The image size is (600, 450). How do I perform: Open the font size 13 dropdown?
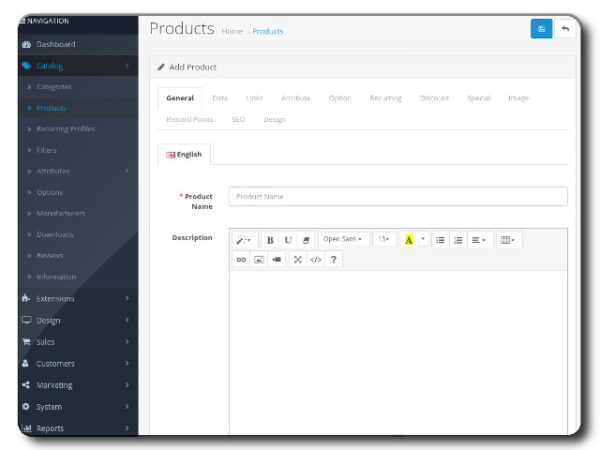click(x=385, y=240)
